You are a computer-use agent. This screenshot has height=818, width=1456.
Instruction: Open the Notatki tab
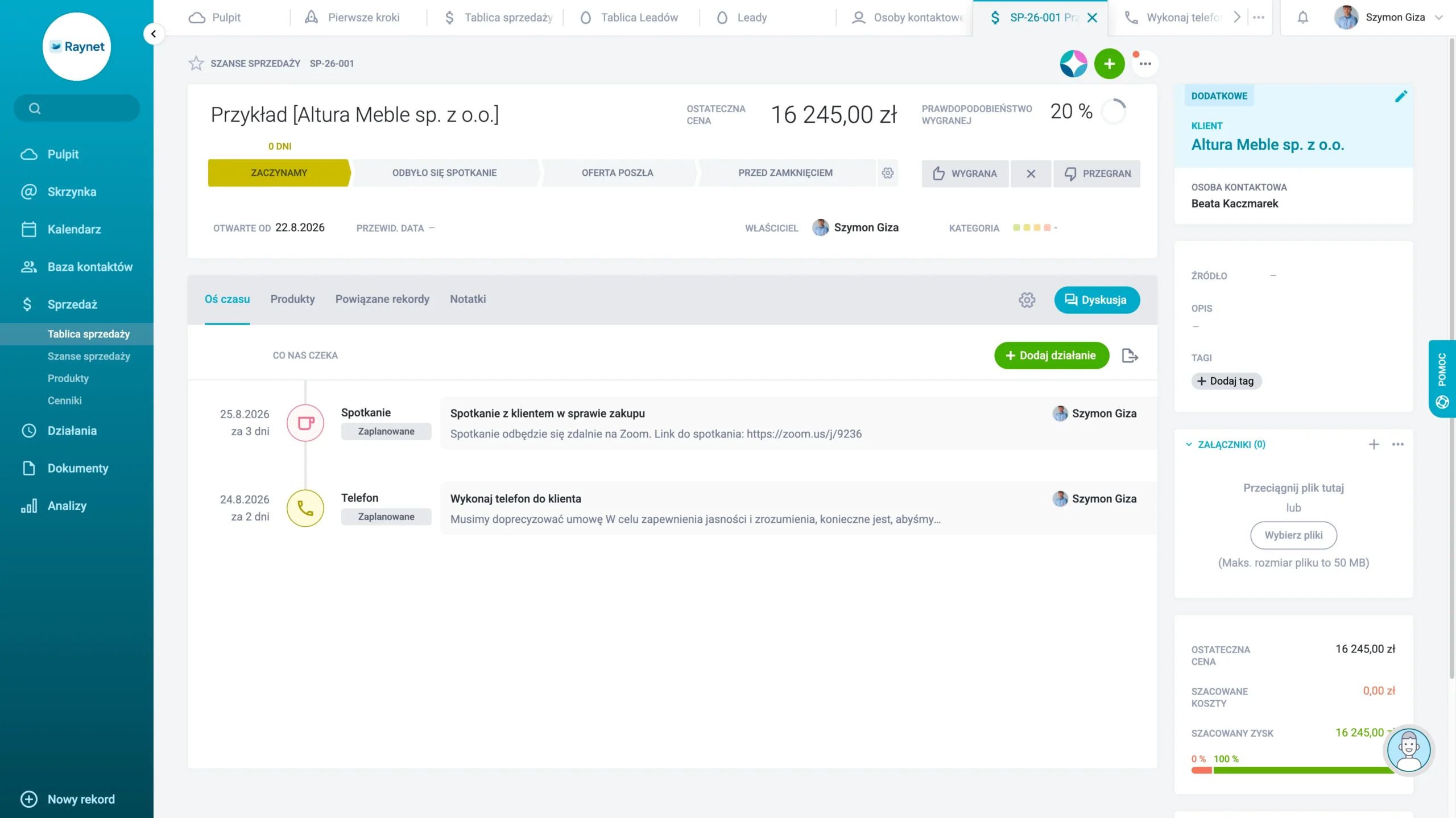(468, 299)
